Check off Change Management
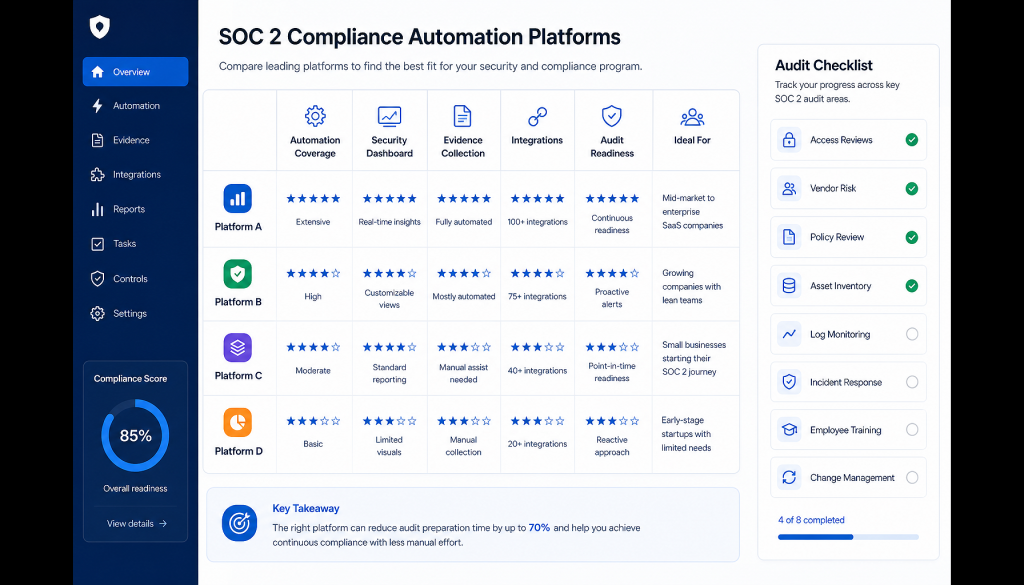The height and width of the screenshot is (585, 1024). click(912, 477)
